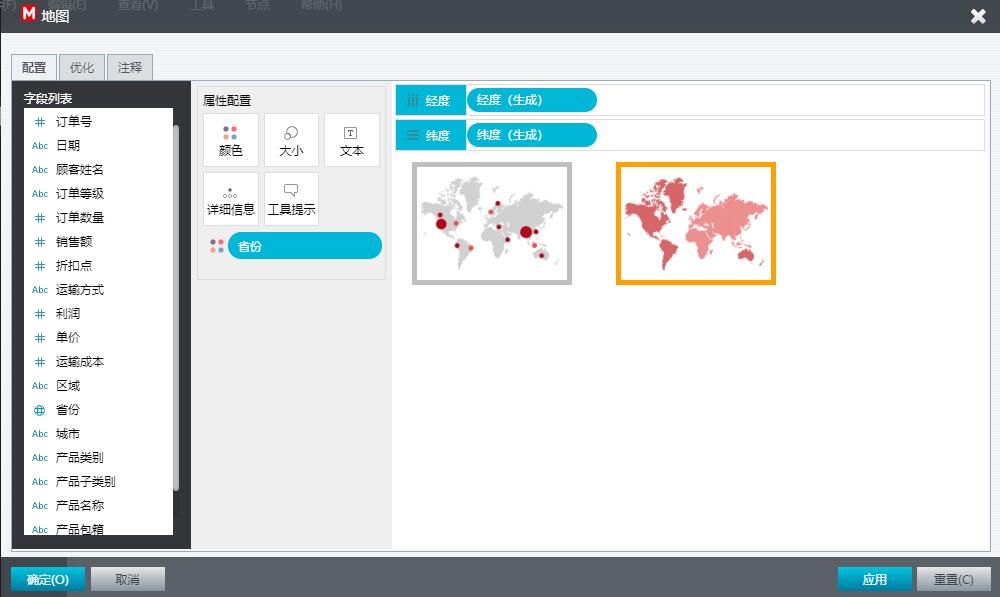
Task: Click the 应用 apply button
Action: pyautogui.click(x=874, y=580)
